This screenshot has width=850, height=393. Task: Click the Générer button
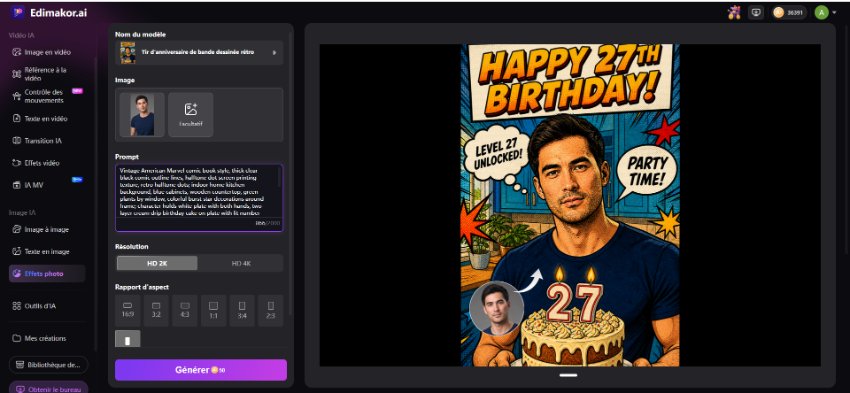coord(201,370)
